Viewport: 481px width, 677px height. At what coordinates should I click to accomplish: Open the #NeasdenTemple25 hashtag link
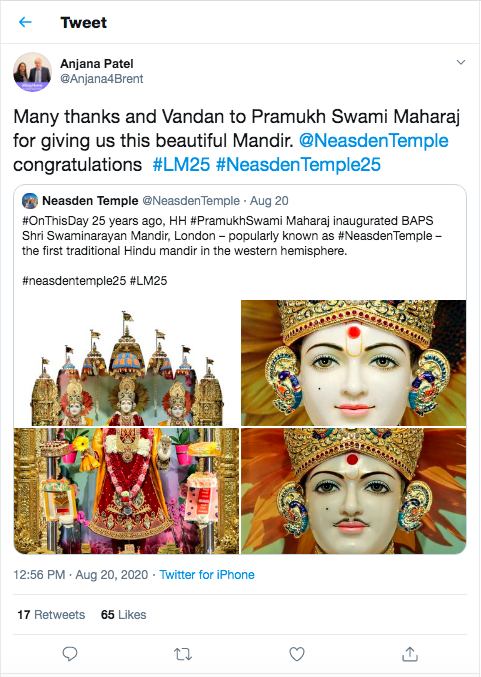298,165
